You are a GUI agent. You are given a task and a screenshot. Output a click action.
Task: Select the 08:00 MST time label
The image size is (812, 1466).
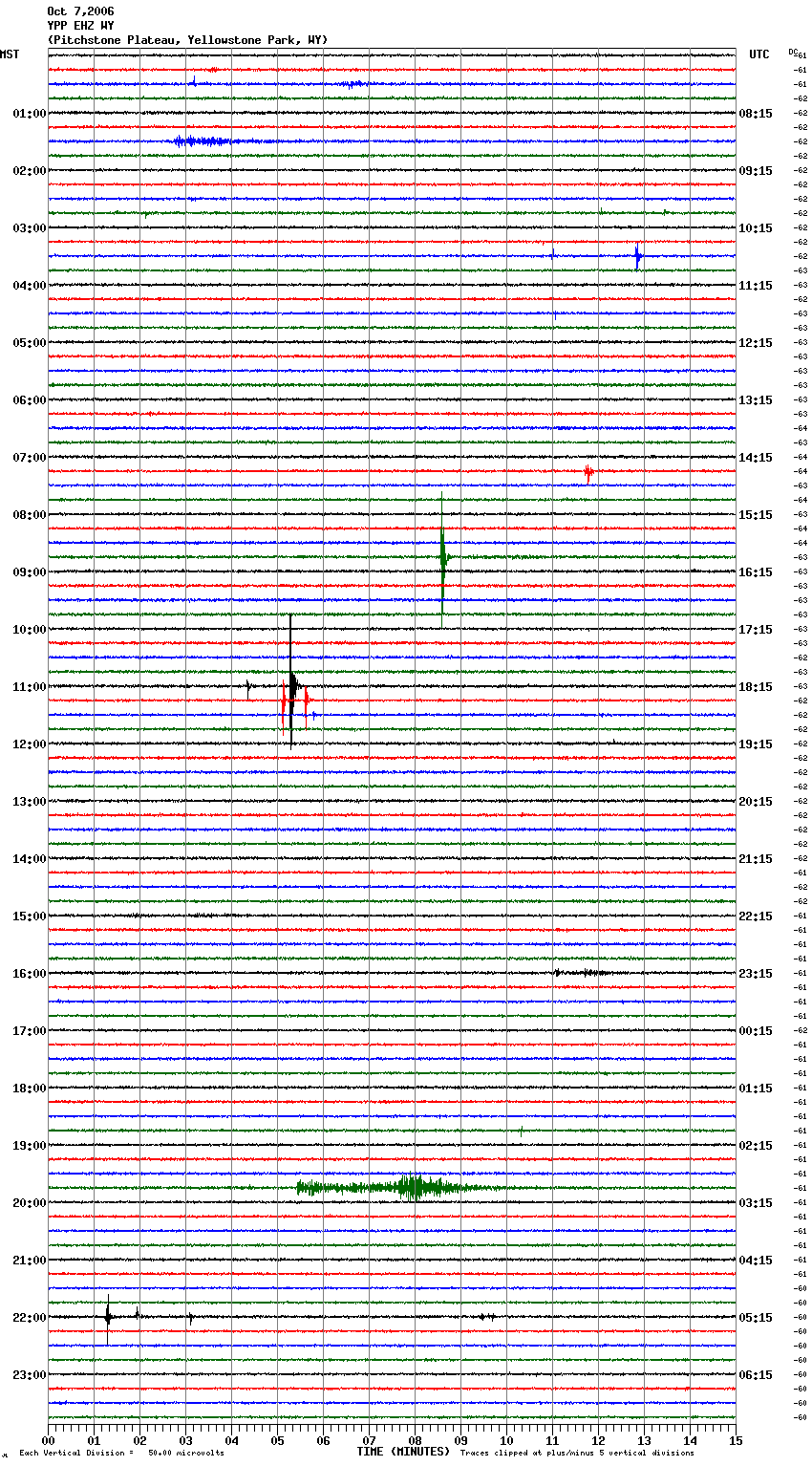coord(29,515)
